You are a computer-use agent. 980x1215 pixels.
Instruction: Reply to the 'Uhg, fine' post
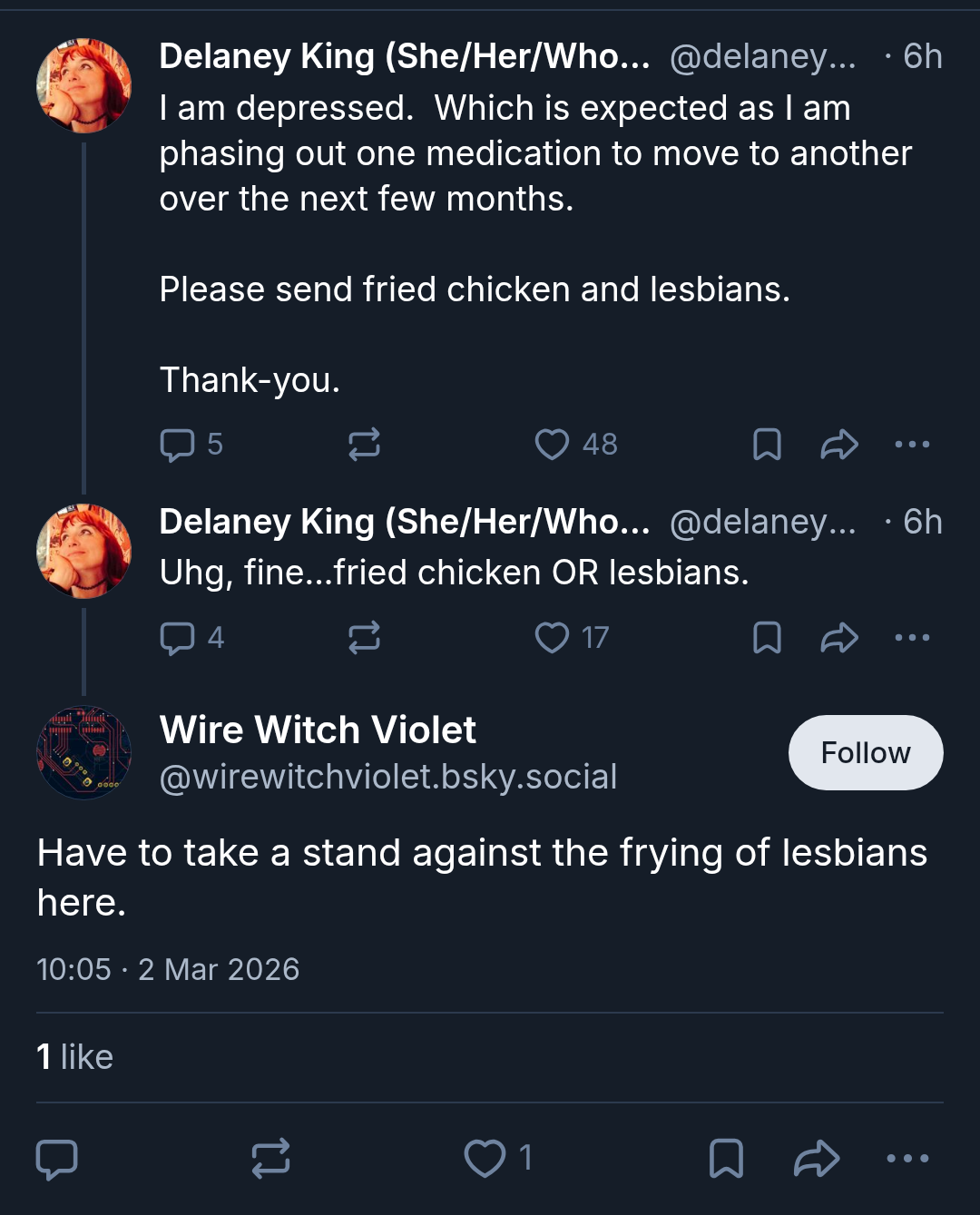[x=190, y=638]
